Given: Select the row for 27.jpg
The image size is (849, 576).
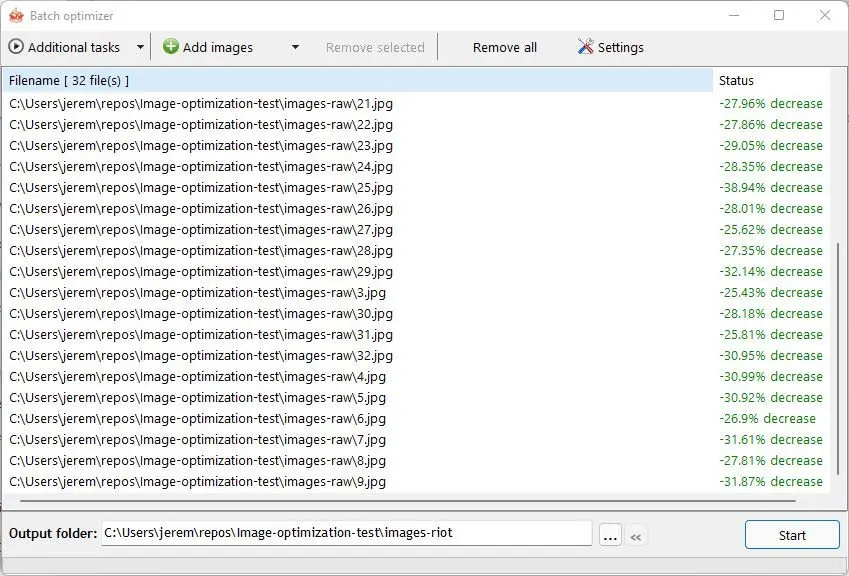Looking at the screenshot, I should tap(415, 230).
